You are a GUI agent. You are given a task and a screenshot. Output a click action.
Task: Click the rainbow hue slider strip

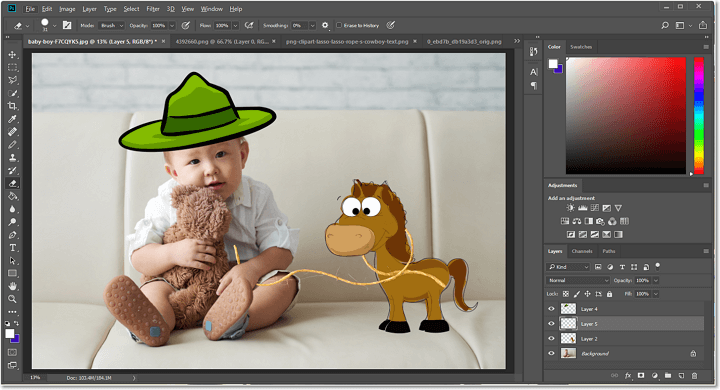tap(698, 116)
